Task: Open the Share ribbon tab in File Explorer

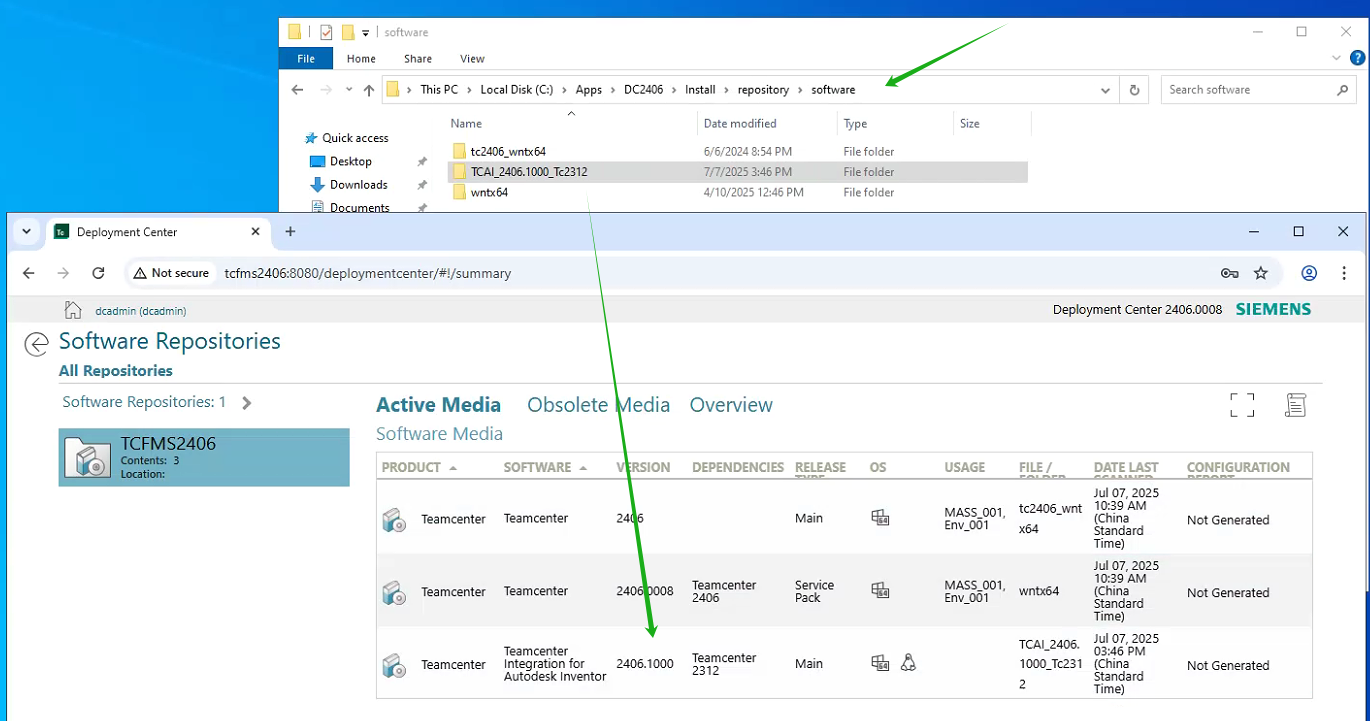Action: pyautogui.click(x=418, y=59)
